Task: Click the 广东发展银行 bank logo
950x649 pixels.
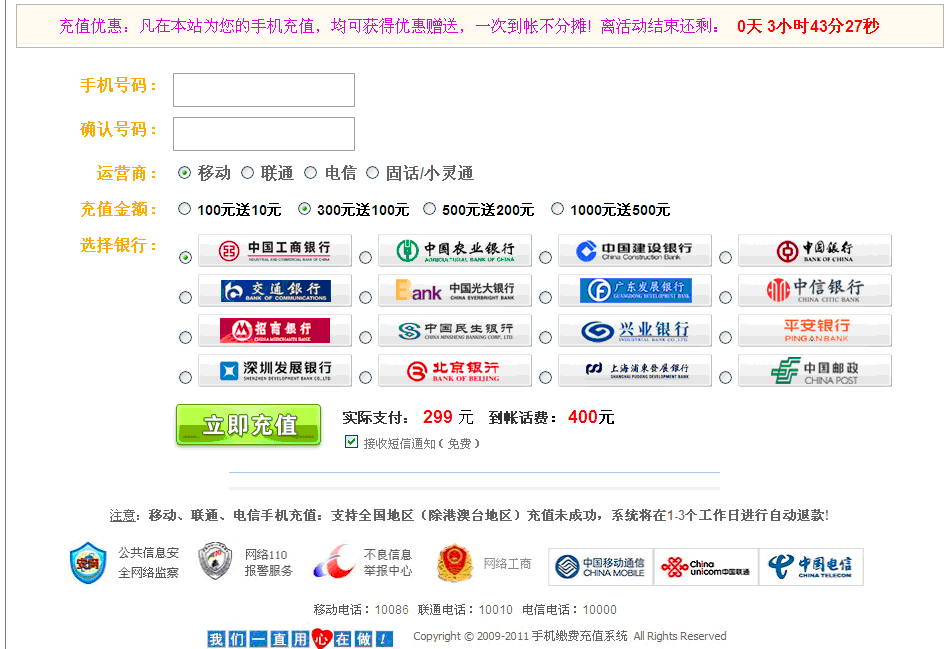Action: coord(634,290)
